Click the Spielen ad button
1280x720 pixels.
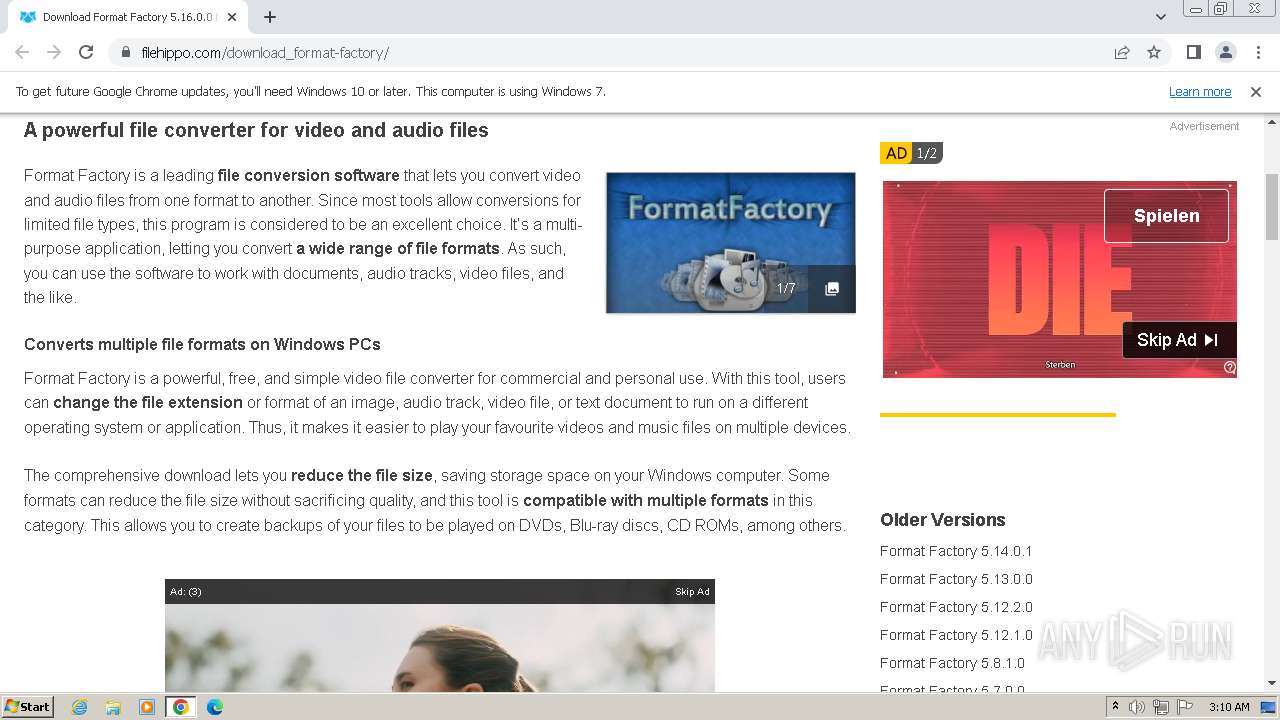[1166, 216]
